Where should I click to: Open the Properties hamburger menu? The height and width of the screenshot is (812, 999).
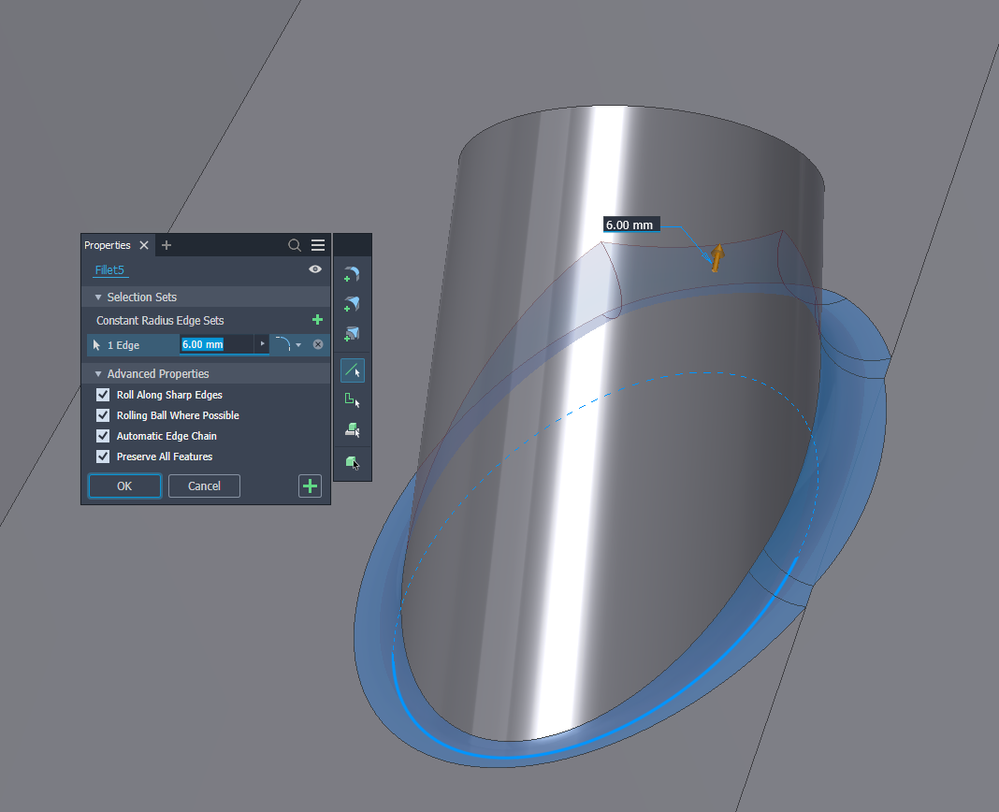coord(318,245)
